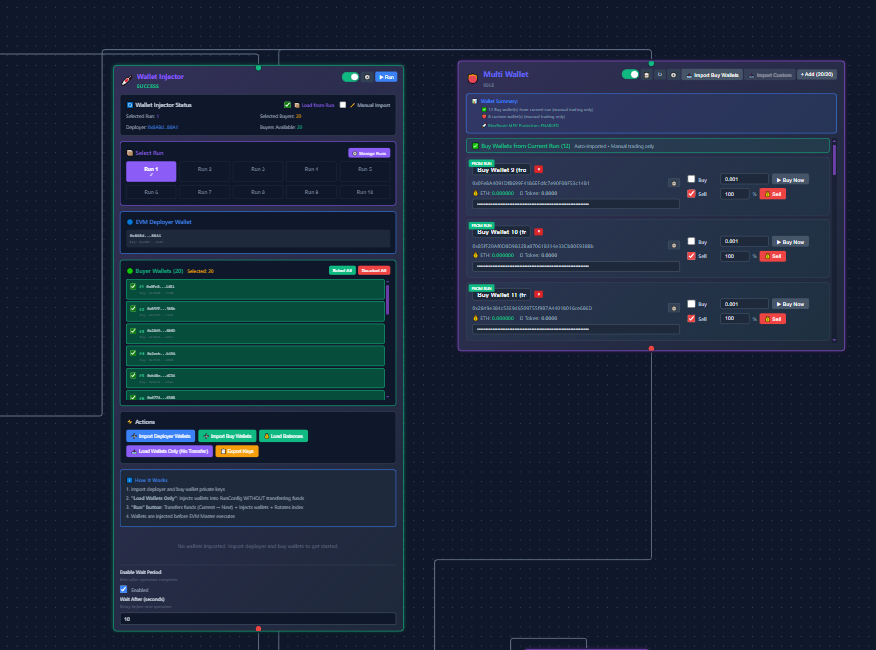Enable the Buy checkbox for Buy Wallet 9
Image resolution: width=876 pixels, height=650 pixels.
[692, 177]
